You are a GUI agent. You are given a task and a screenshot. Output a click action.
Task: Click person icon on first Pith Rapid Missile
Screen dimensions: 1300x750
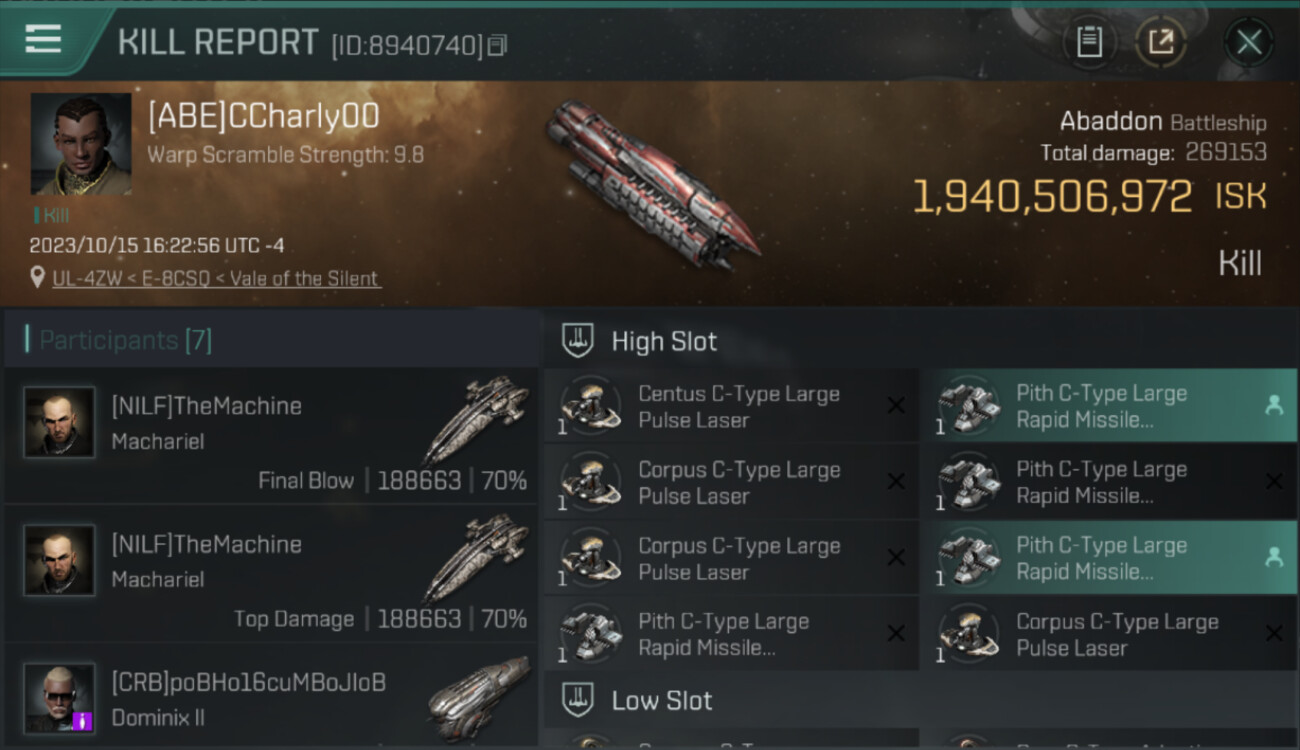click(x=1274, y=405)
